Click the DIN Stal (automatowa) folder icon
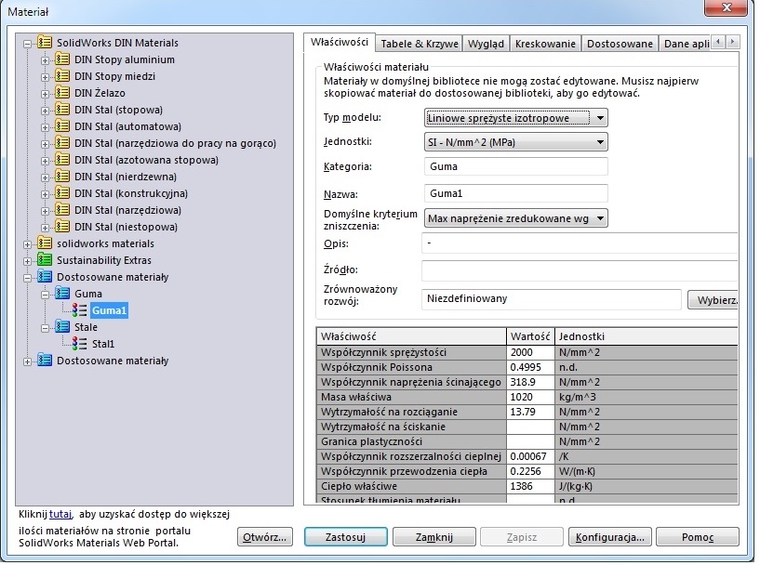 click(62, 126)
